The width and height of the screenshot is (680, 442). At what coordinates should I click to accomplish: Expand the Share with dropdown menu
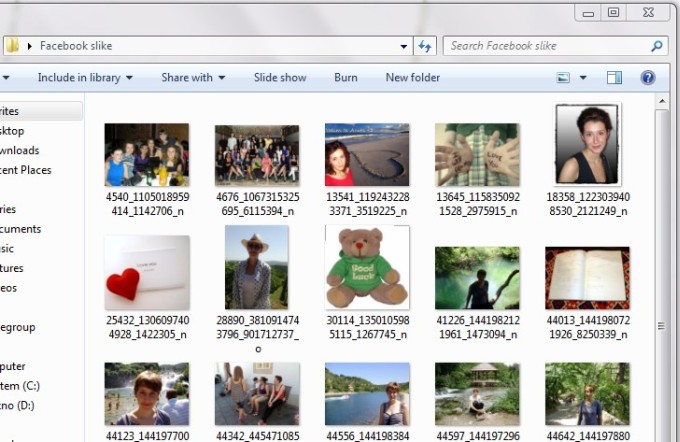coord(193,78)
